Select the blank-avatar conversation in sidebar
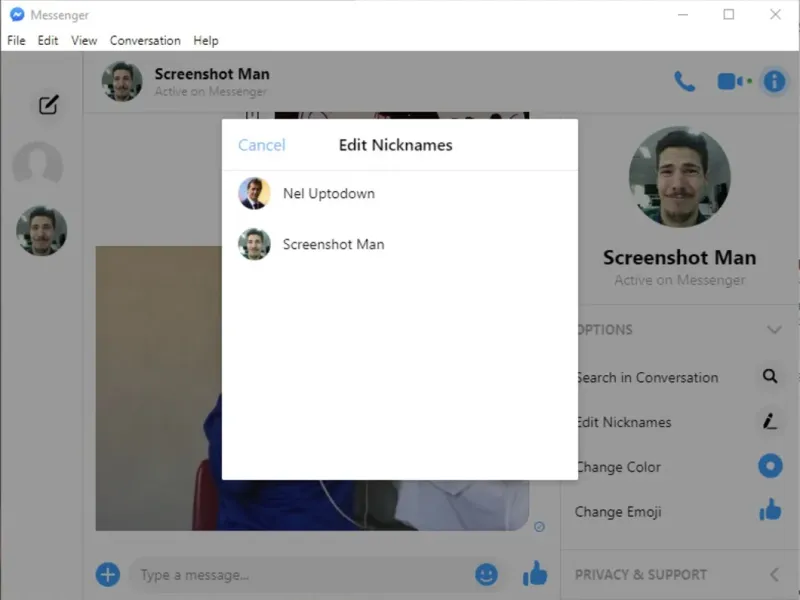The height and width of the screenshot is (600, 800). coord(38,166)
